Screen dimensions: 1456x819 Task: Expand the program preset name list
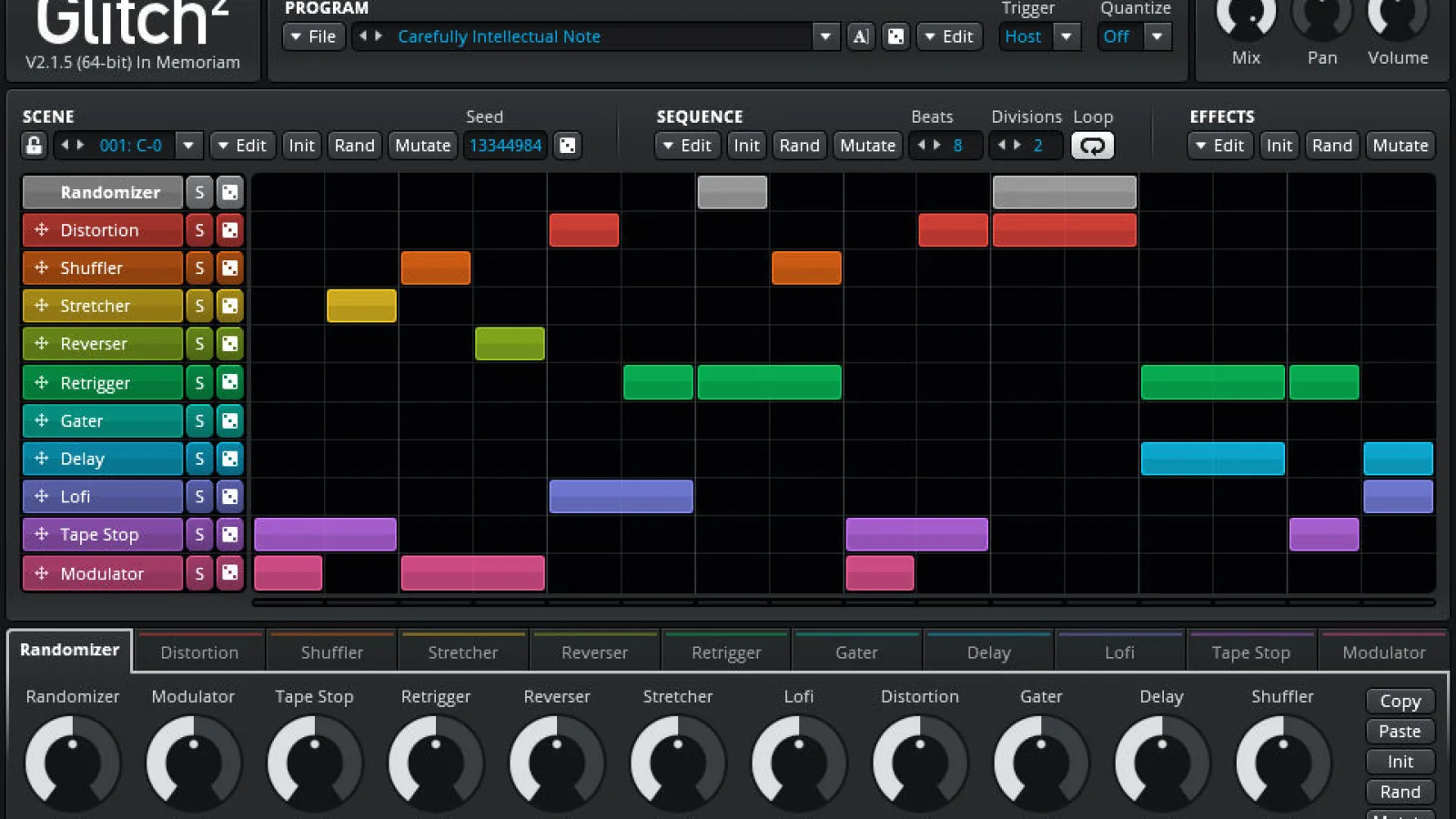[825, 36]
